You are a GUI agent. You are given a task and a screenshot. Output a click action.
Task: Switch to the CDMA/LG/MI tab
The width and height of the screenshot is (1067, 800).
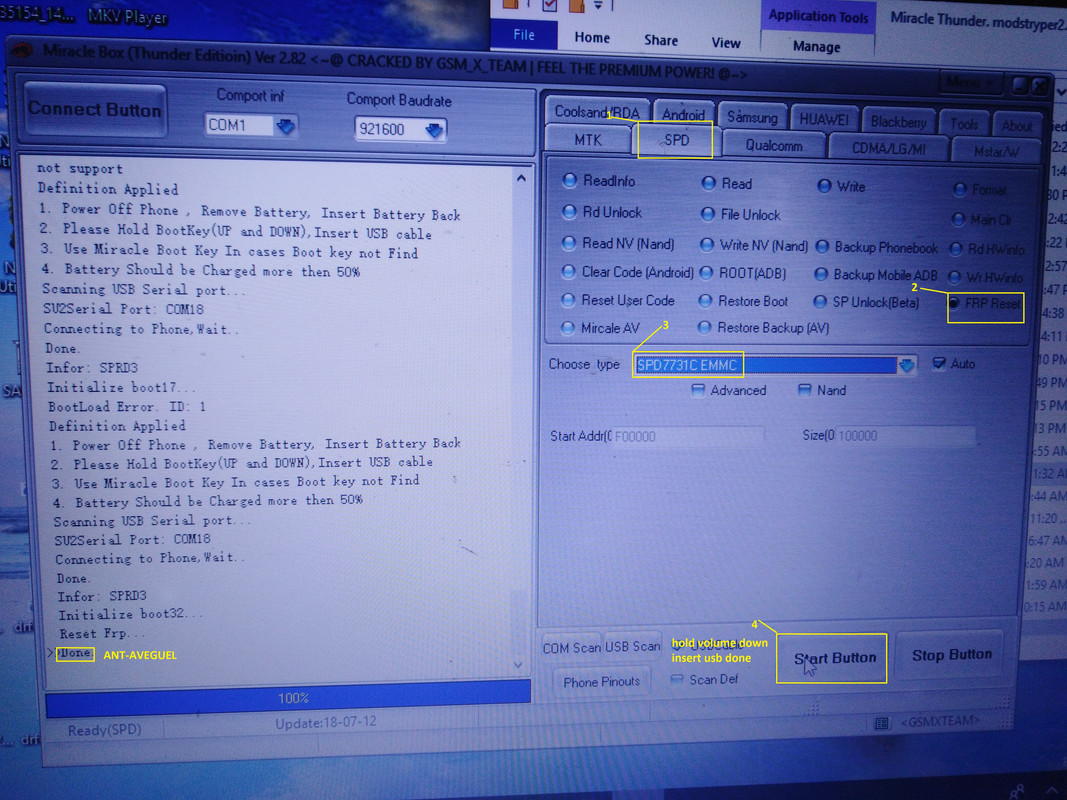coord(889,149)
